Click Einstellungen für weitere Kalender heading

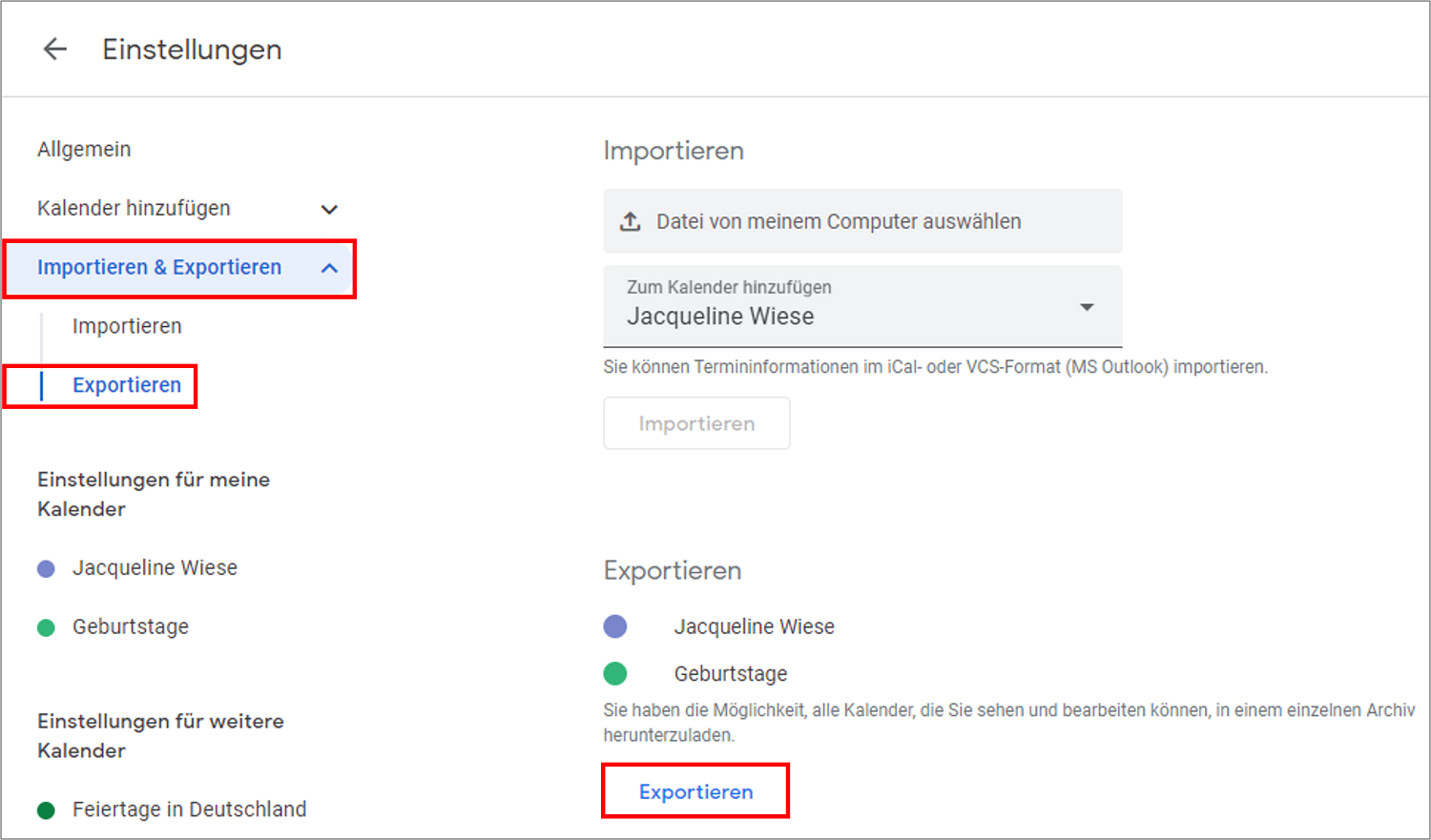coord(160,735)
